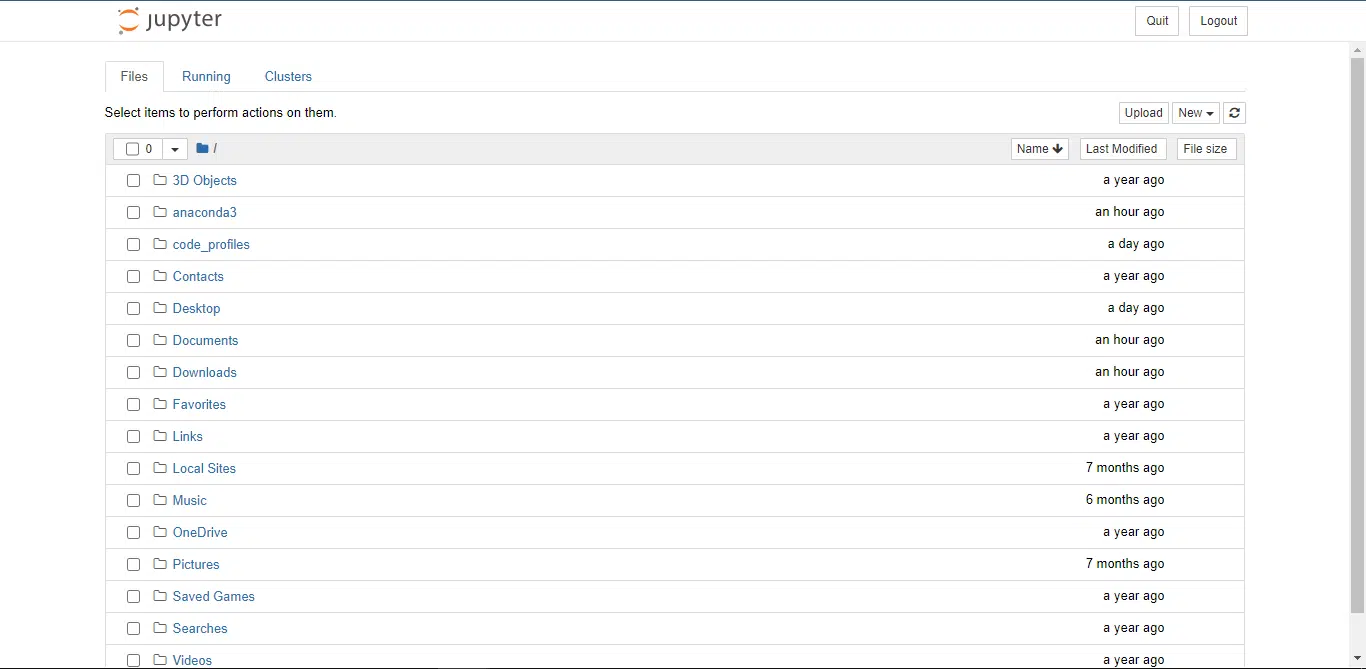Click the Jupyter logo
1366x669 pixels.
(170, 20)
